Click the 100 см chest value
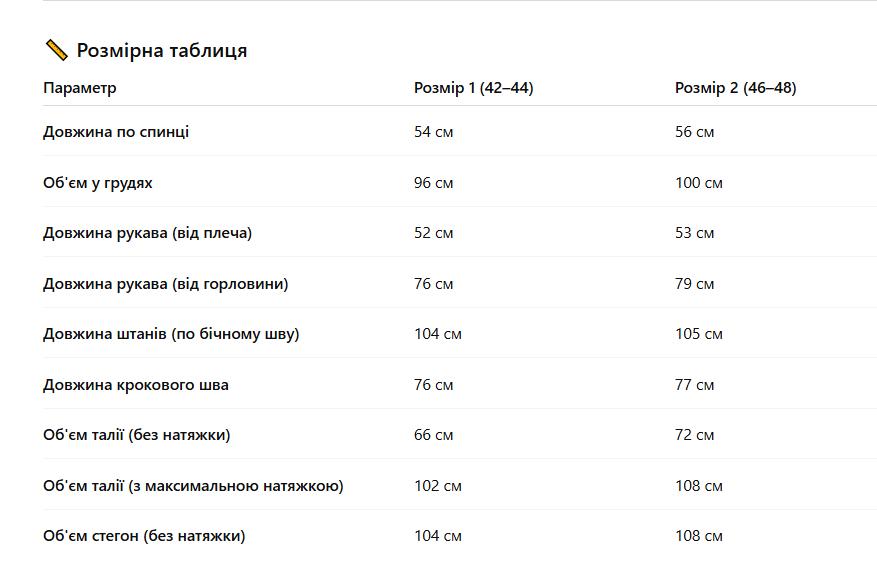Image resolution: width=877 pixels, height=578 pixels. [x=699, y=183]
